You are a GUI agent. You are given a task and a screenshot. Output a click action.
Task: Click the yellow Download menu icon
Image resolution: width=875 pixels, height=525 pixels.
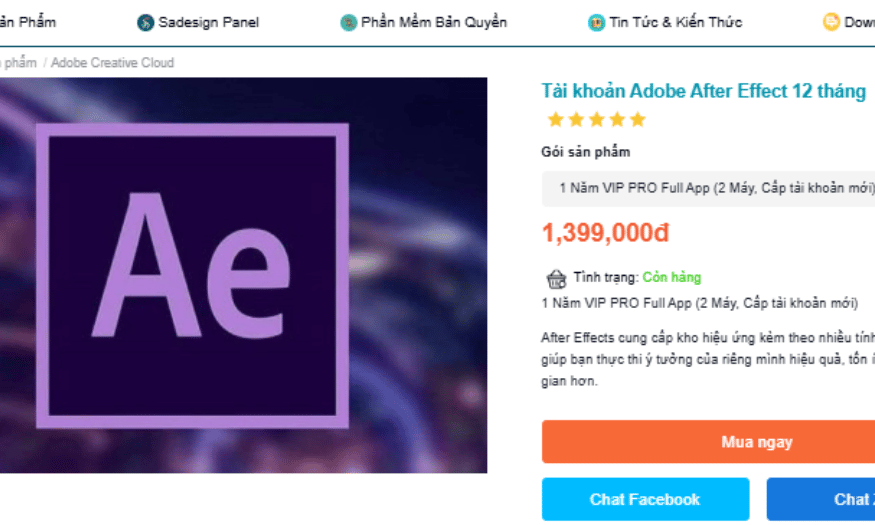831,22
